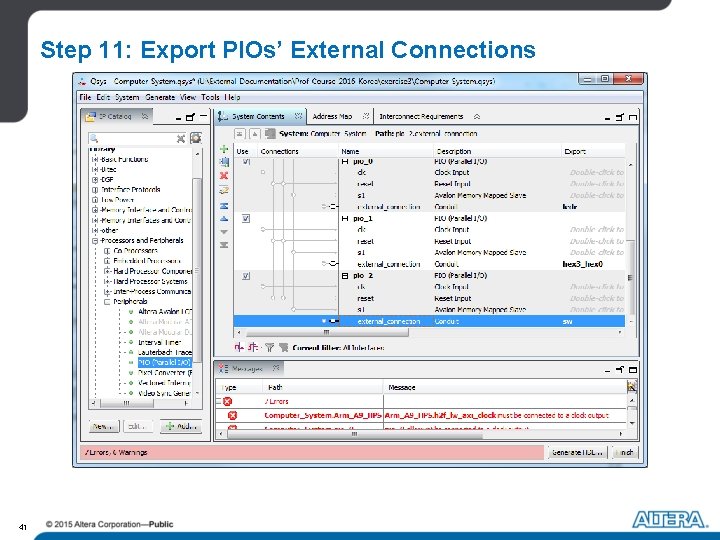720x540 pixels.
Task: Collapse the Peripherals tree node
Action: coord(107,302)
